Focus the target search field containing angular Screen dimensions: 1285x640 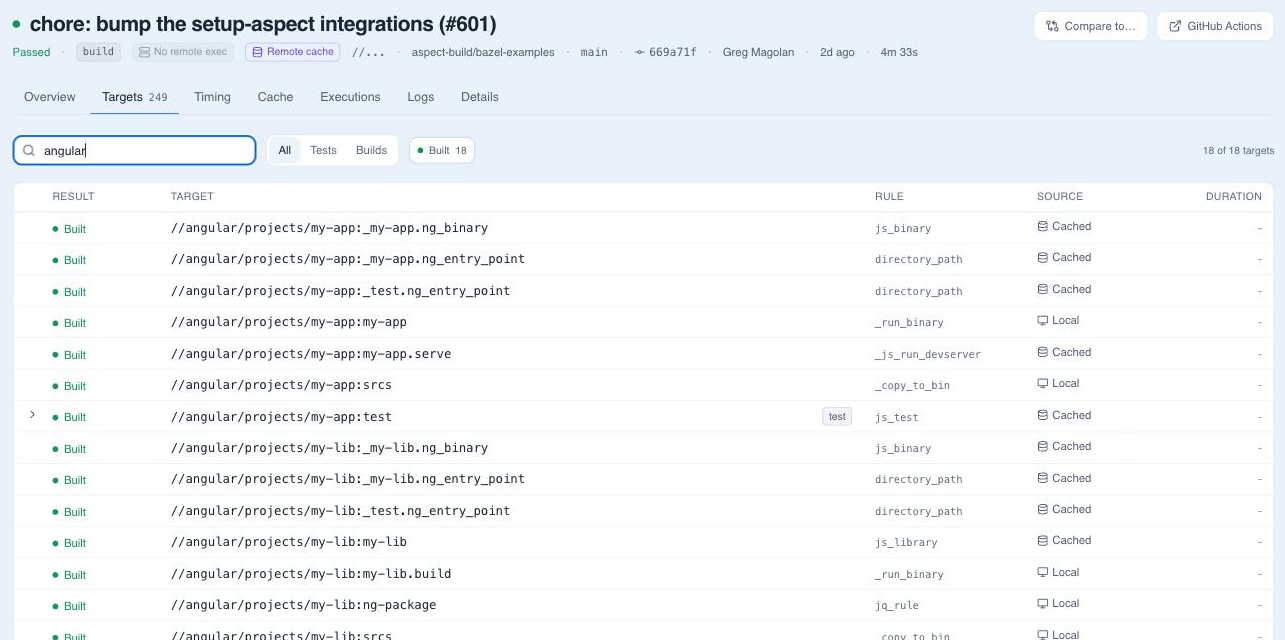point(135,150)
